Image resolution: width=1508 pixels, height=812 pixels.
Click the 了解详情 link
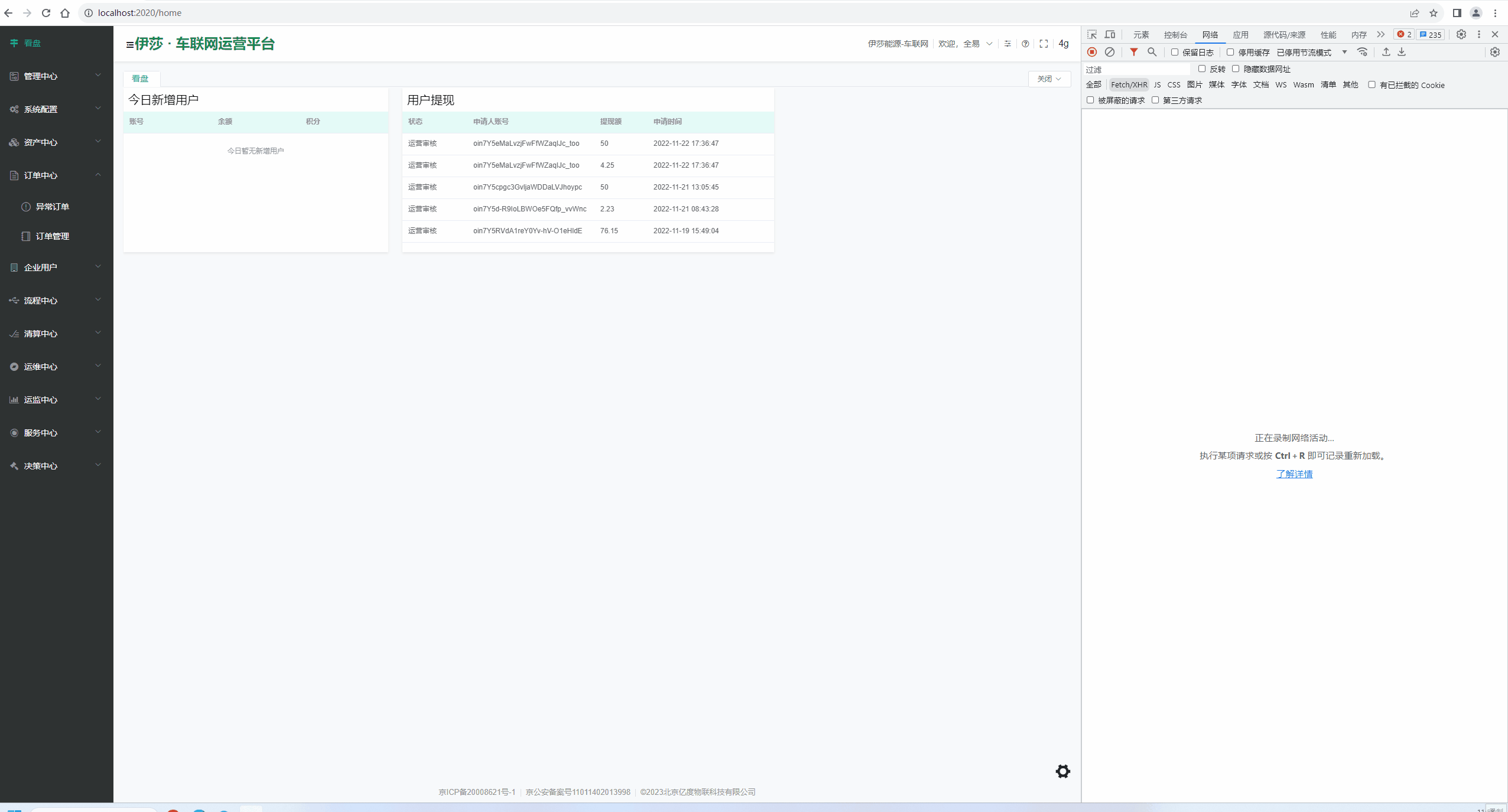tap(1294, 474)
